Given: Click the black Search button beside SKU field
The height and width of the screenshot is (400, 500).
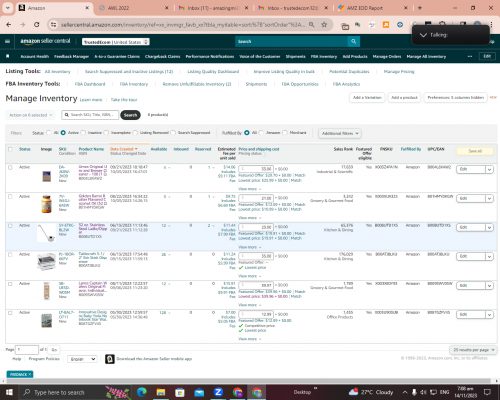Looking at the screenshot, I should [x=130, y=115].
